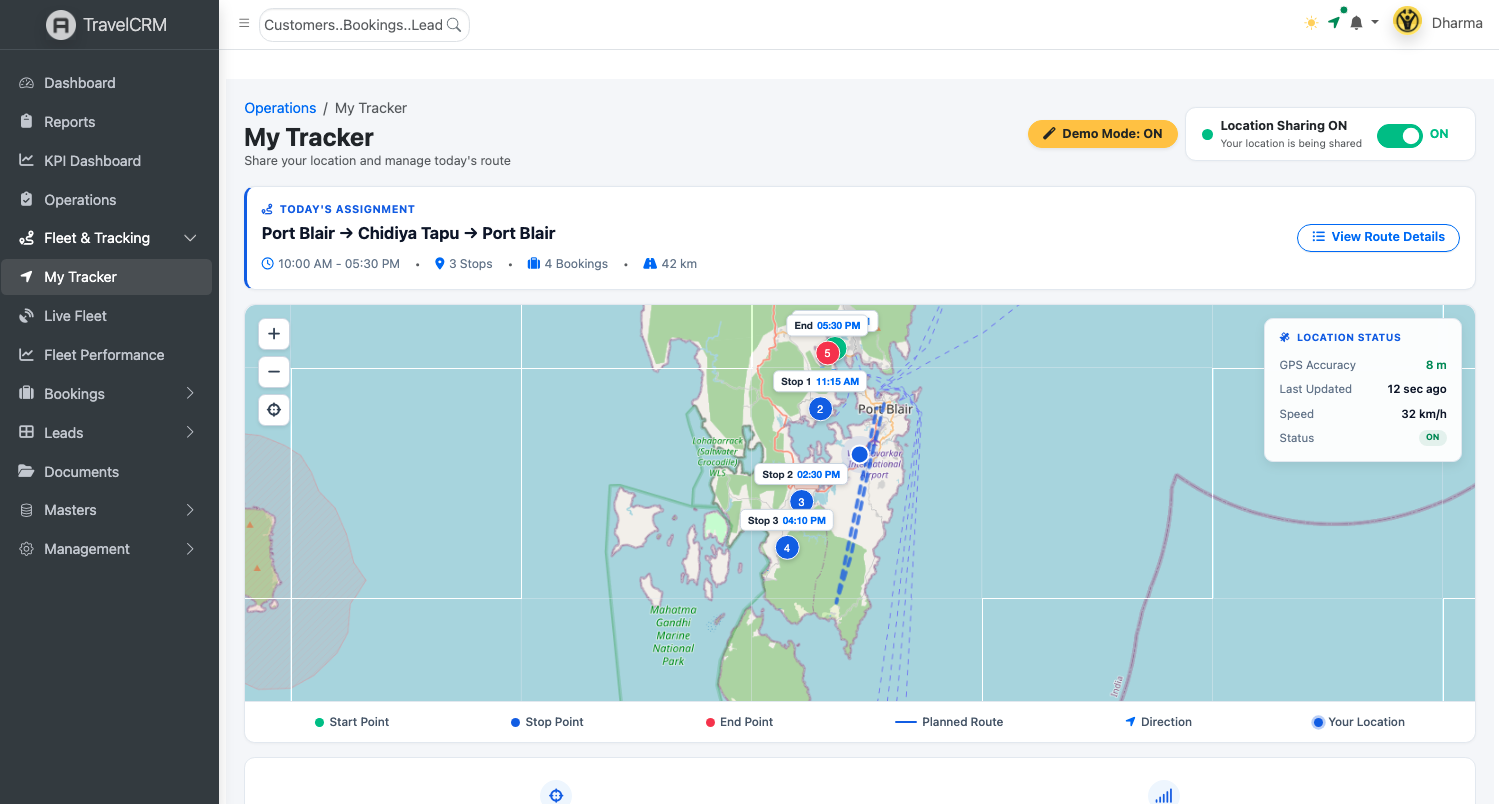The width and height of the screenshot is (1499, 804).
Task: Click the Stop 2 02:30 PM label
Action: [800, 475]
